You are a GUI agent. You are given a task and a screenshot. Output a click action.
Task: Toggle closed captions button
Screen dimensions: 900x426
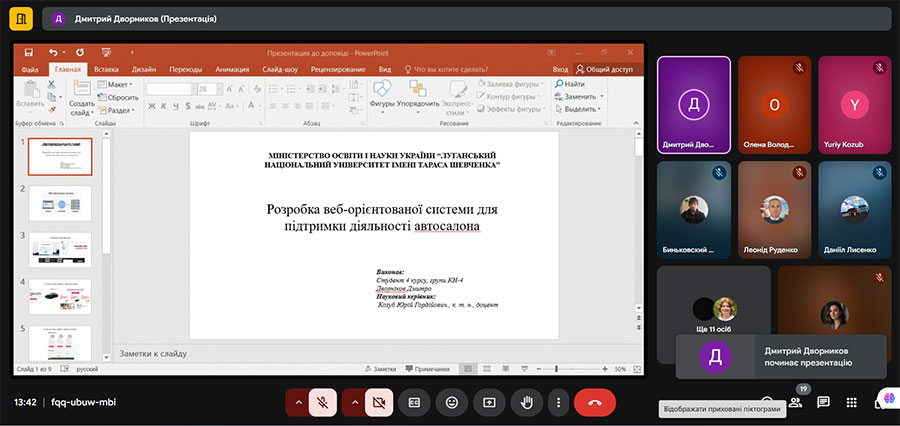[x=414, y=402]
